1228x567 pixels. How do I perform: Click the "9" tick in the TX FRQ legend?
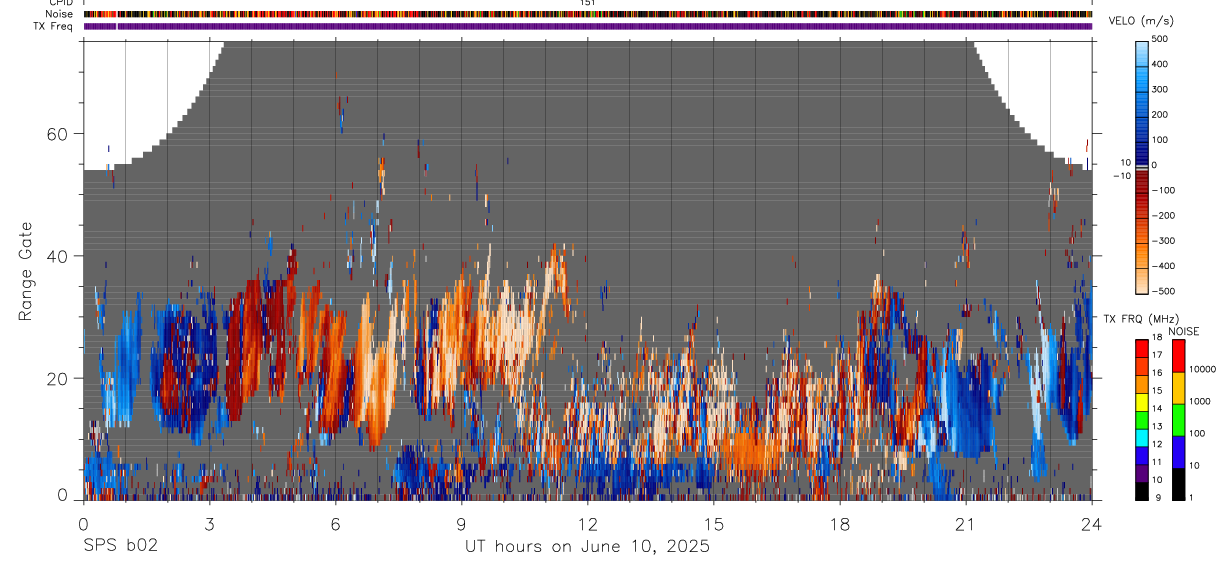1156,498
